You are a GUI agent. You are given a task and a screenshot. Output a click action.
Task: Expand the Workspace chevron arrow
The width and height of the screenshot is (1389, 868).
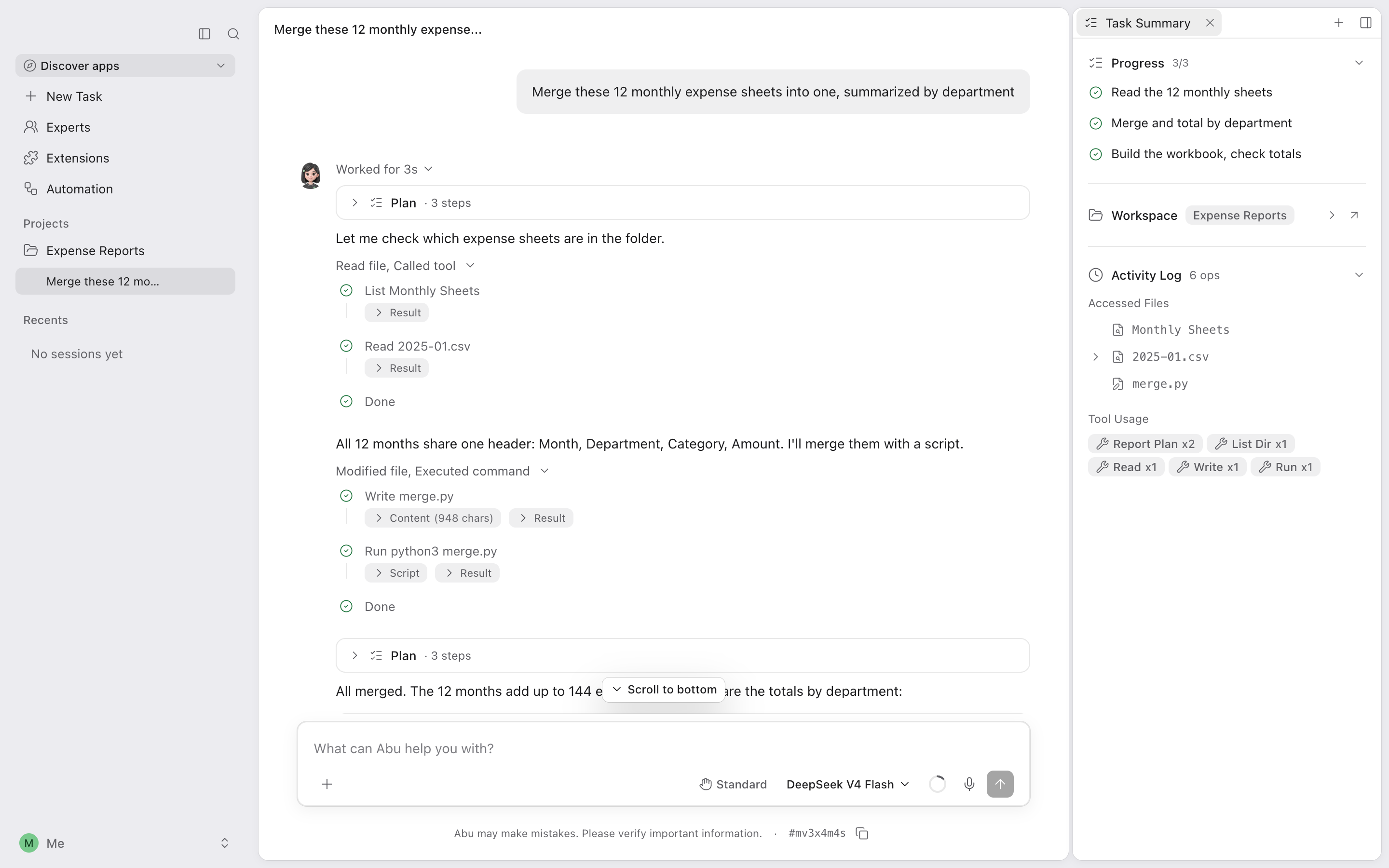[1332, 215]
